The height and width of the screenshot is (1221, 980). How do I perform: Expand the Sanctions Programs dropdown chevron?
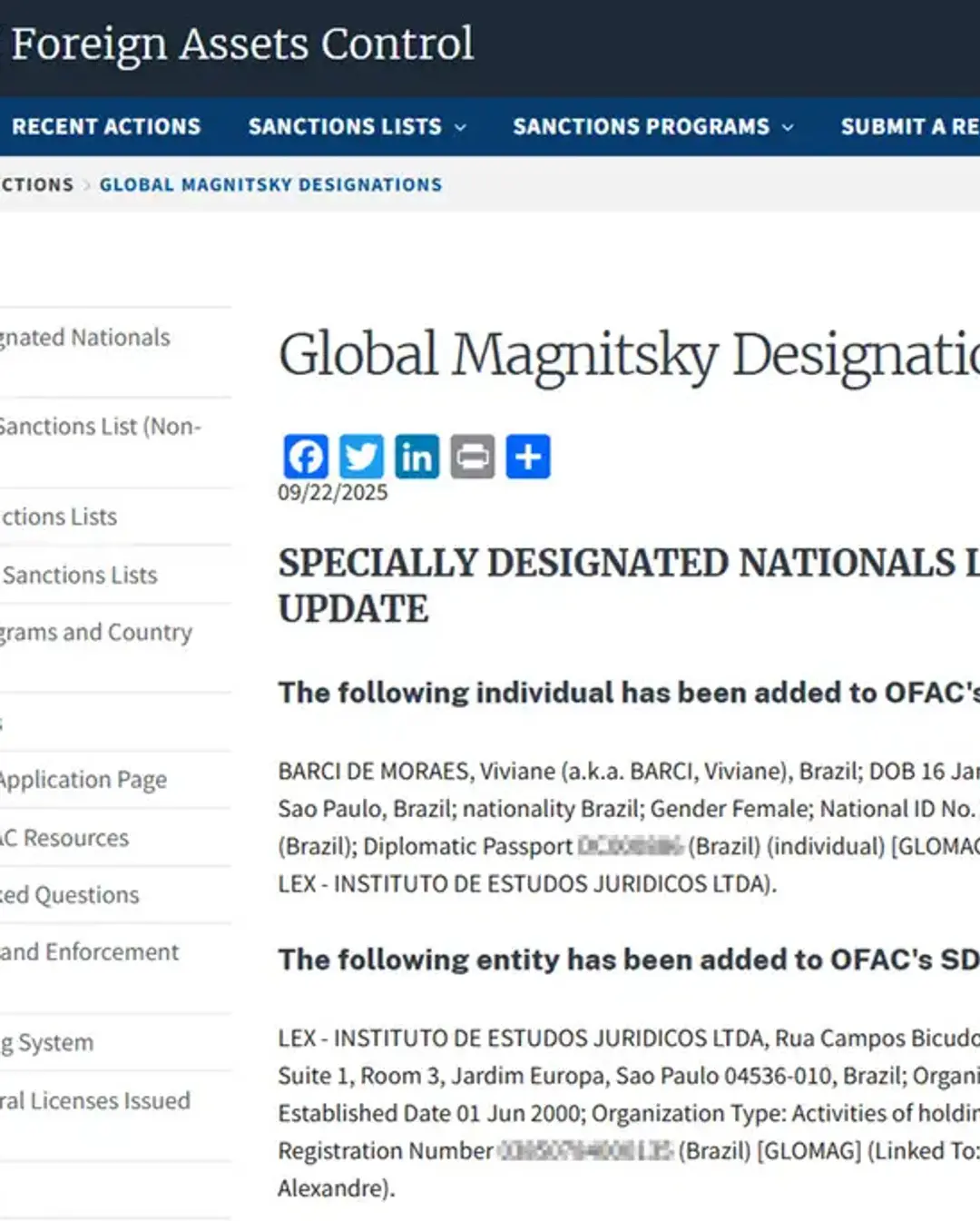click(786, 127)
